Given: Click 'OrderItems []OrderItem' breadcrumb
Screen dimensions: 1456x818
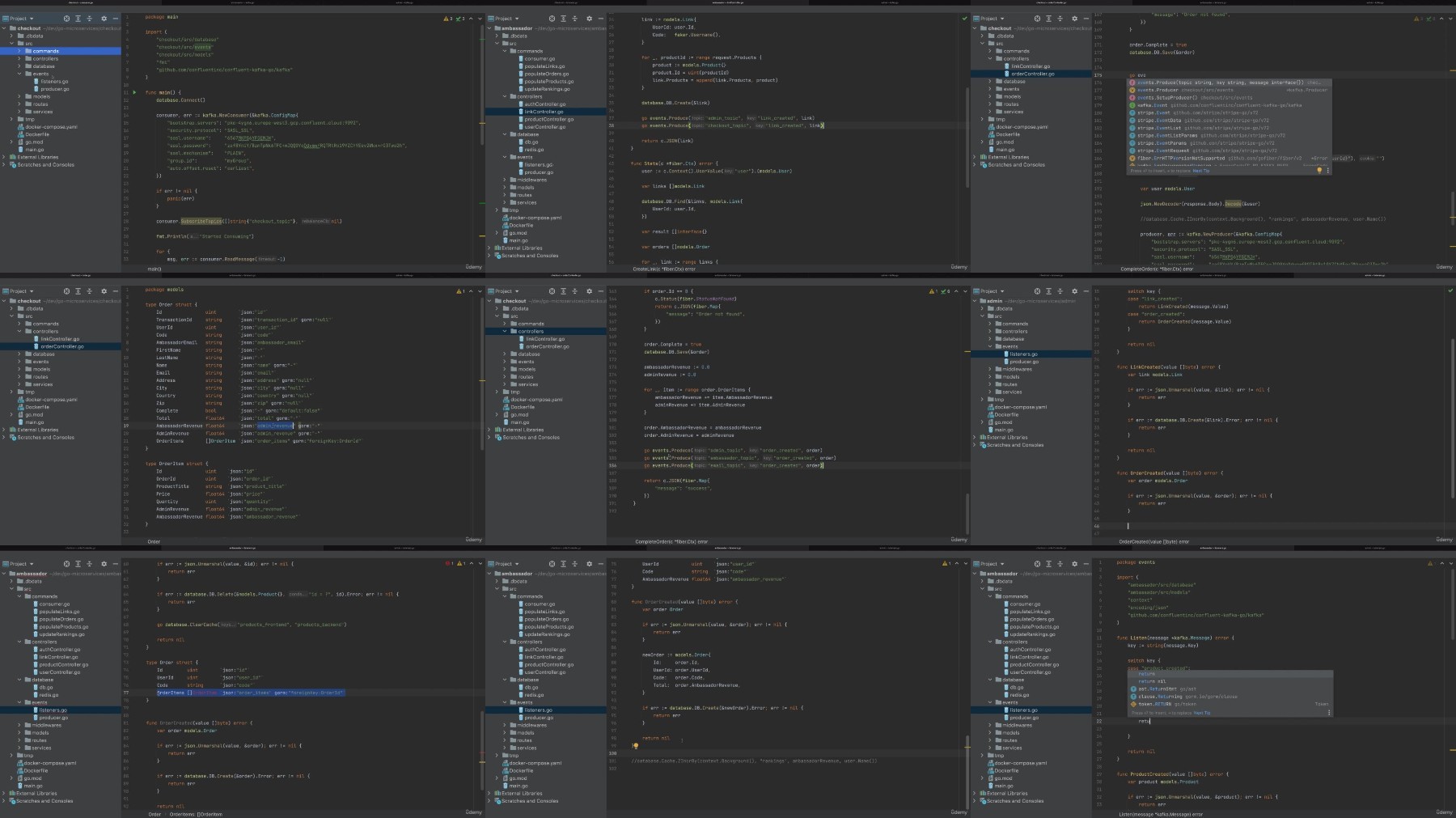Looking at the screenshot, I should click(196, 814).
